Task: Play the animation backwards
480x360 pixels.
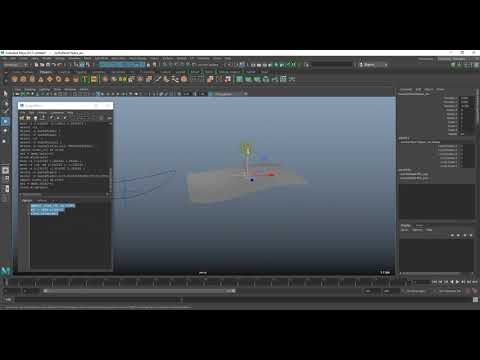Action: [x=452, y=282]
